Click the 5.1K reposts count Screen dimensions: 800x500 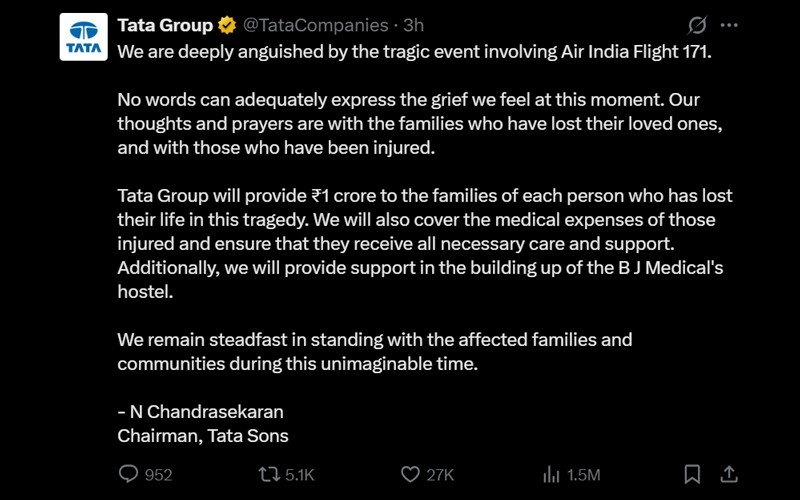300,475
